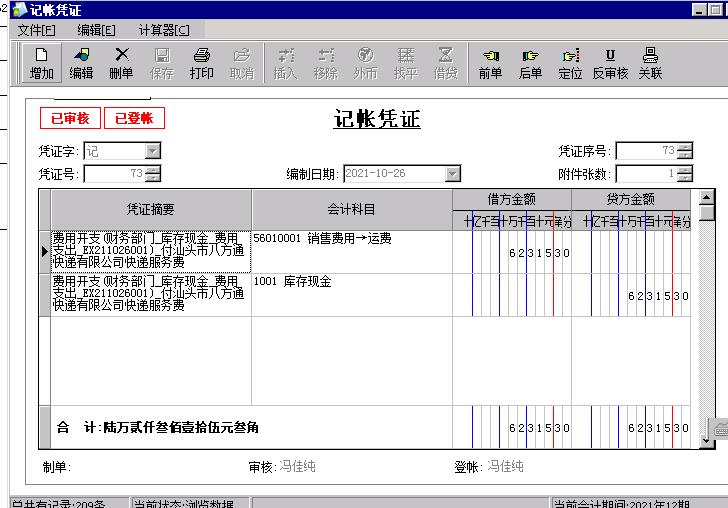The image size is (728, 508).
Task: Open the 文件[F] menu
Action: 37,30
